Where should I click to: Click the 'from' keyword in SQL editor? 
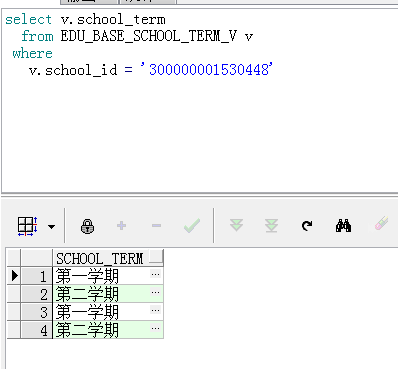coord(37,36)
